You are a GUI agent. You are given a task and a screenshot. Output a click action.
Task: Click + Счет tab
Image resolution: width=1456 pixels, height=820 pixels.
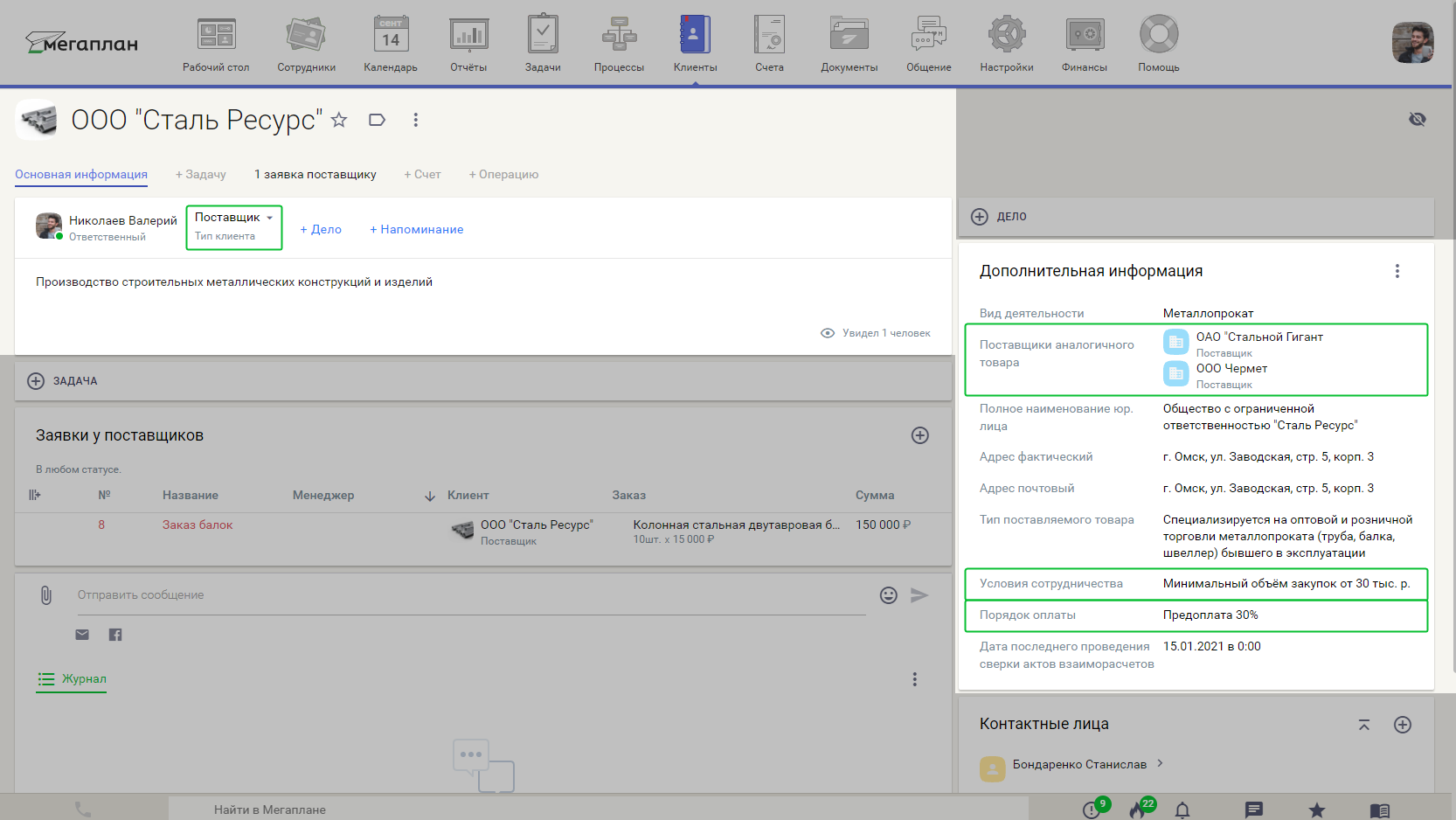[x=422, y=174]
